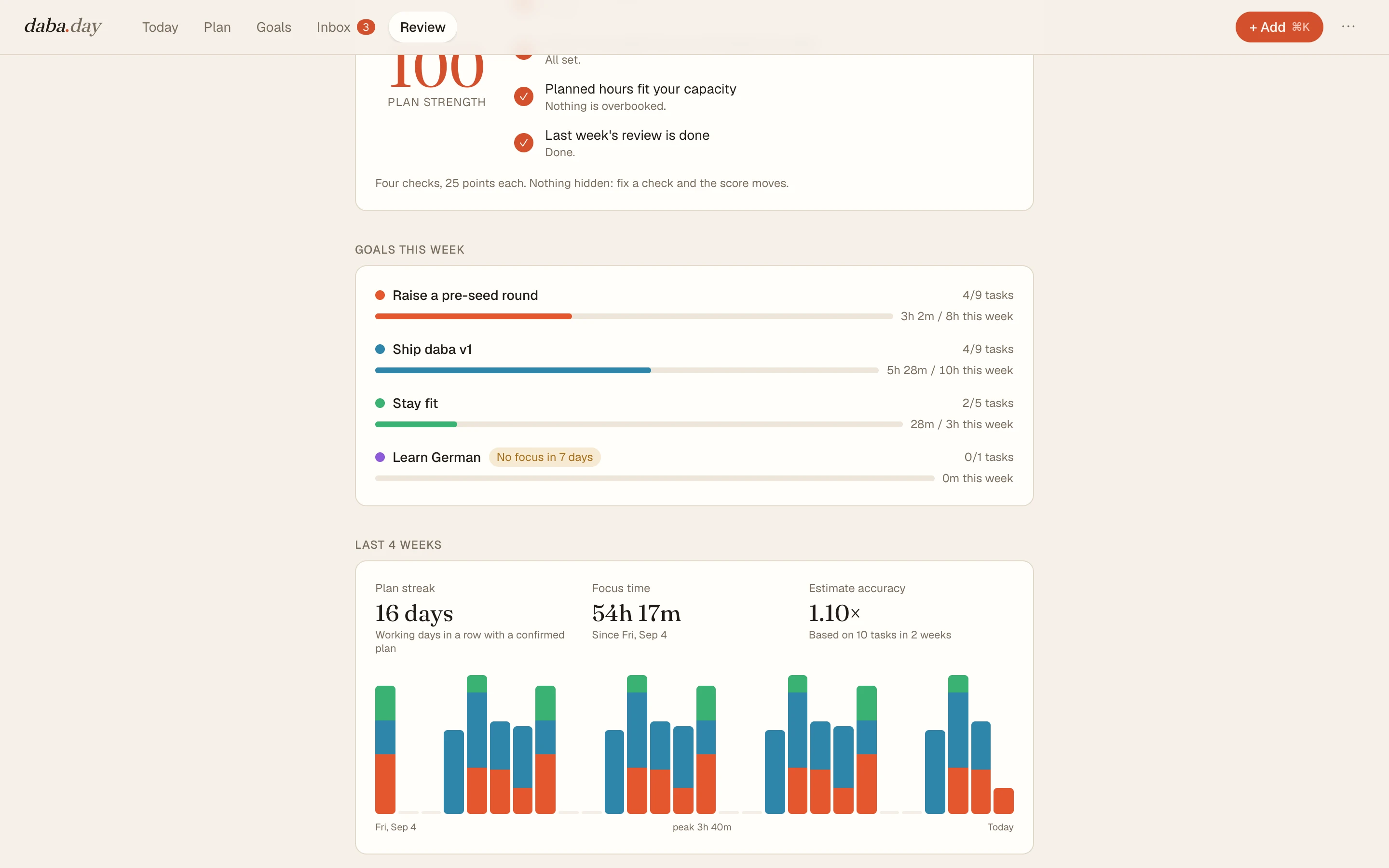
Task: Click the first chart bar above Fri, Sep 4
Action: click(x=385, y=749)
